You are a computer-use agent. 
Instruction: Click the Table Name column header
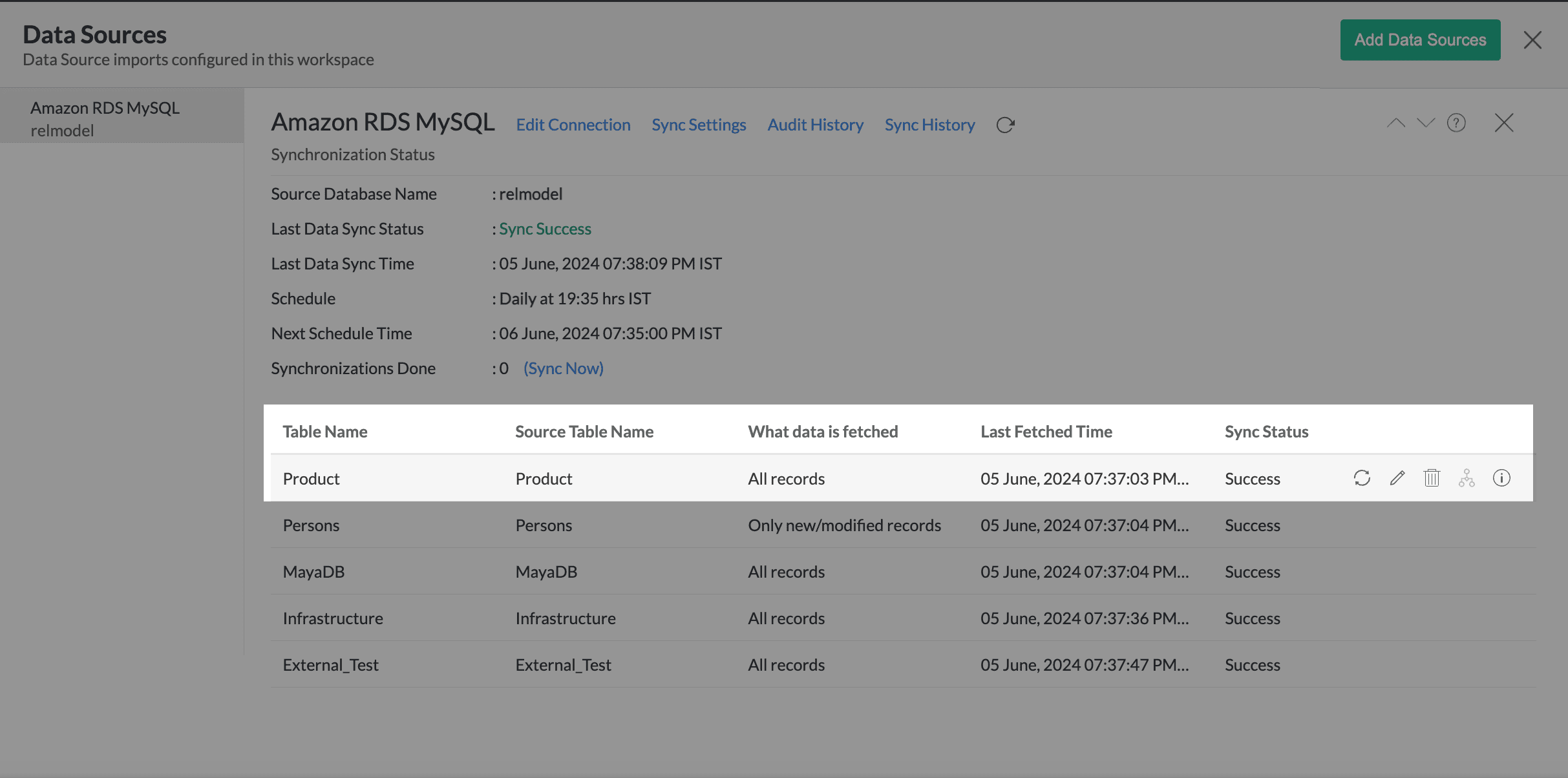point(325,432)
